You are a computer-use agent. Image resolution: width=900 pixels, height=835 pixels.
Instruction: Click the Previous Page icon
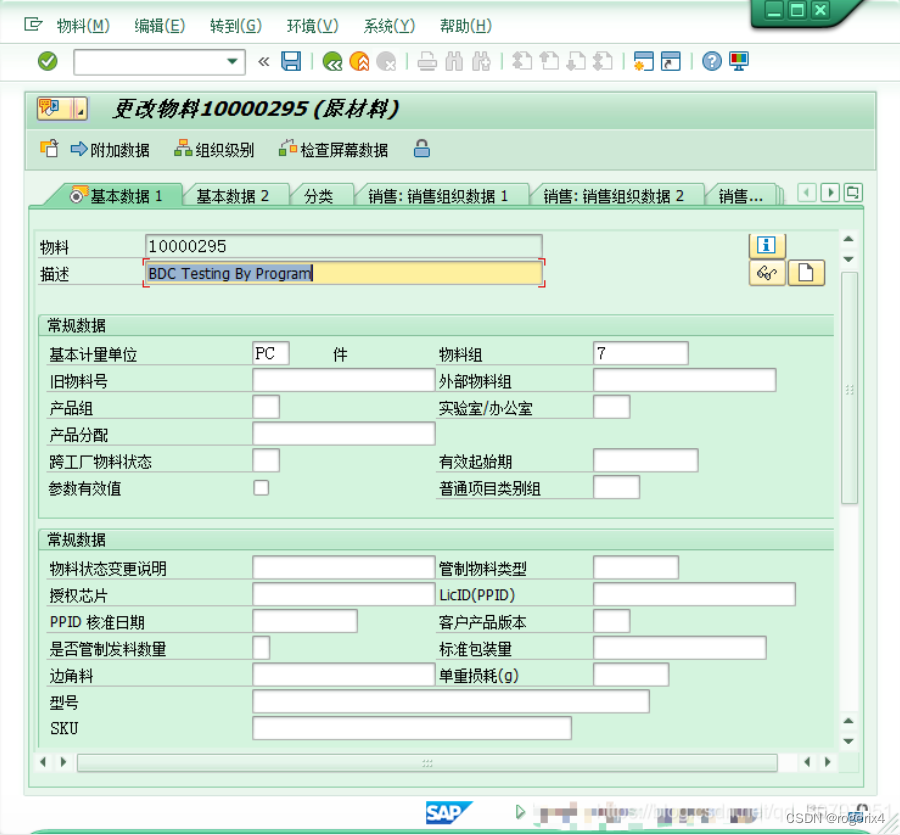pos(549,61)
